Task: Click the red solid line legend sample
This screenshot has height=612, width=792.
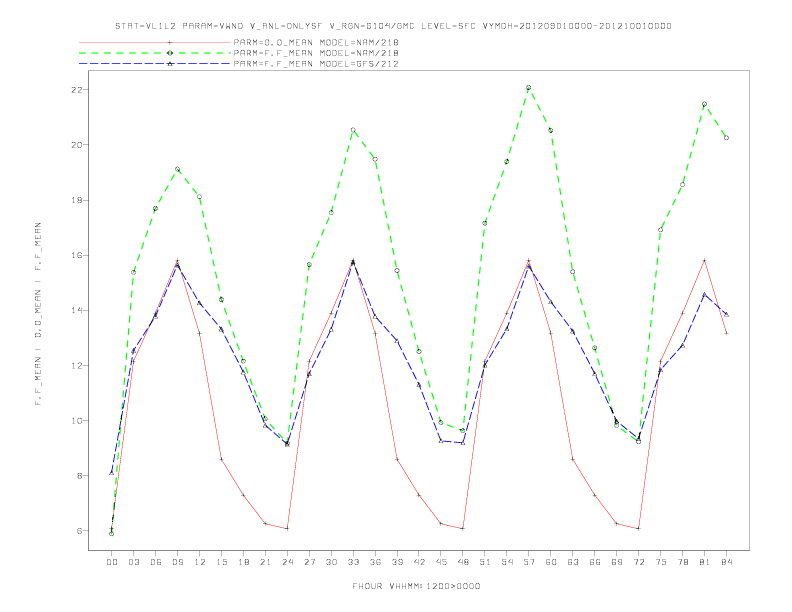Action: click(155, 42)
